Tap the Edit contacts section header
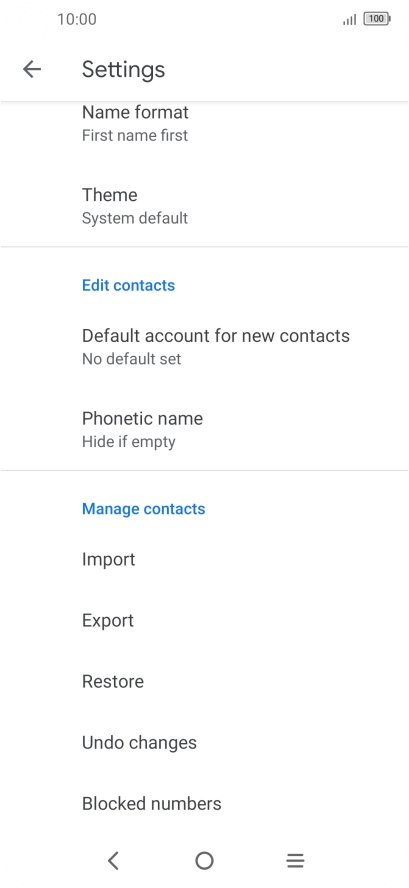The height and width of the screenshot is (888, 409). click(129, 285)
